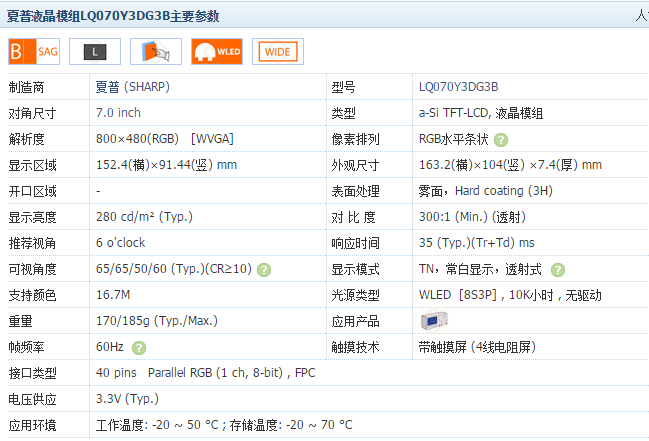The image size is (649, 441).
Task: Click the 应用环境 row label
Action: [32, 425]
